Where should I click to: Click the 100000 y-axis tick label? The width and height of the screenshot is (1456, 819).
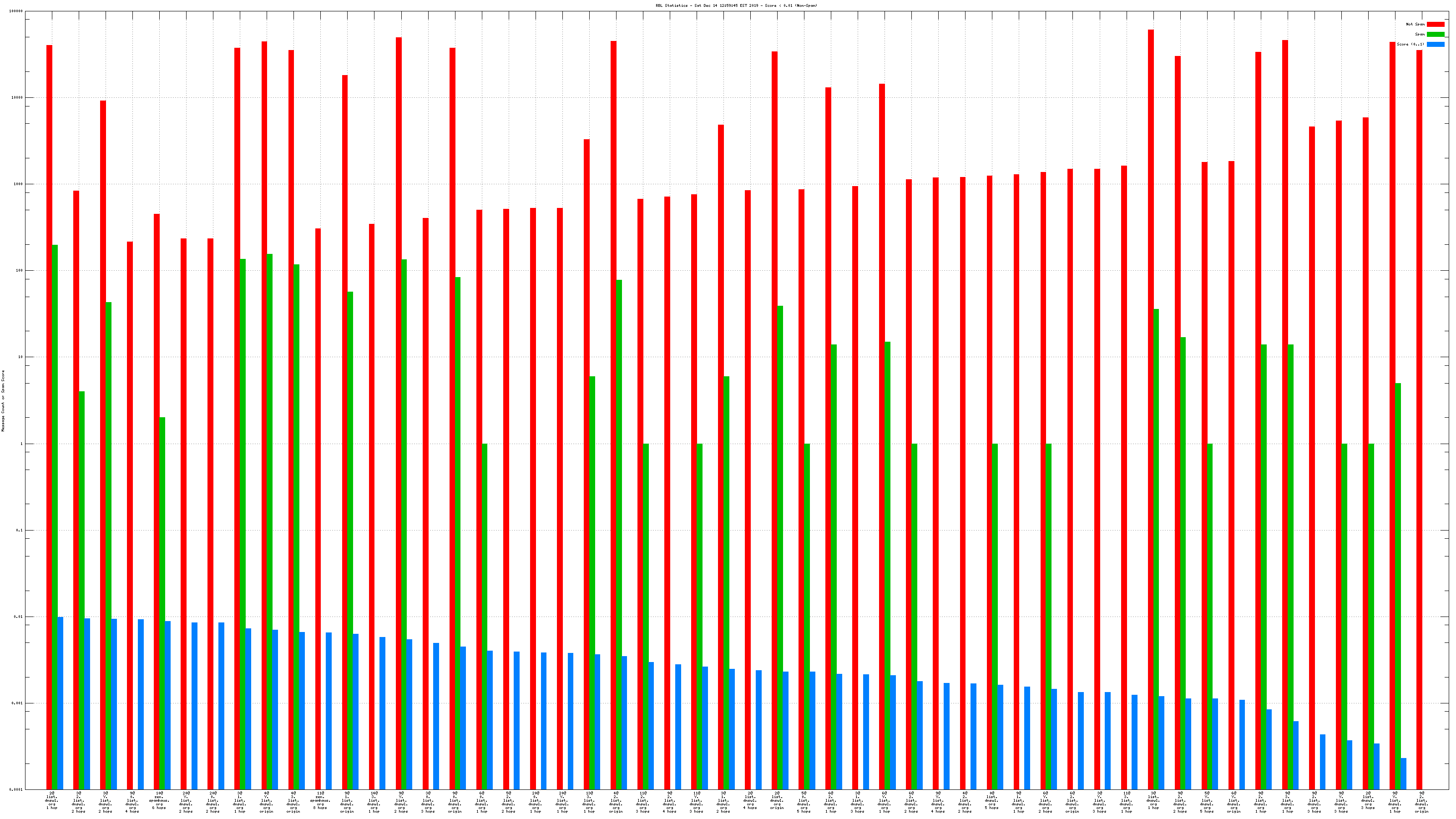click(17, 11)
